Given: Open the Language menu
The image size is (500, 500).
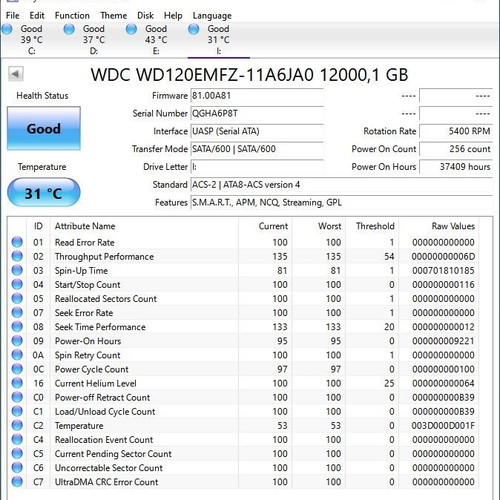Looking at the screenshot, I should (x=212, y=16).
